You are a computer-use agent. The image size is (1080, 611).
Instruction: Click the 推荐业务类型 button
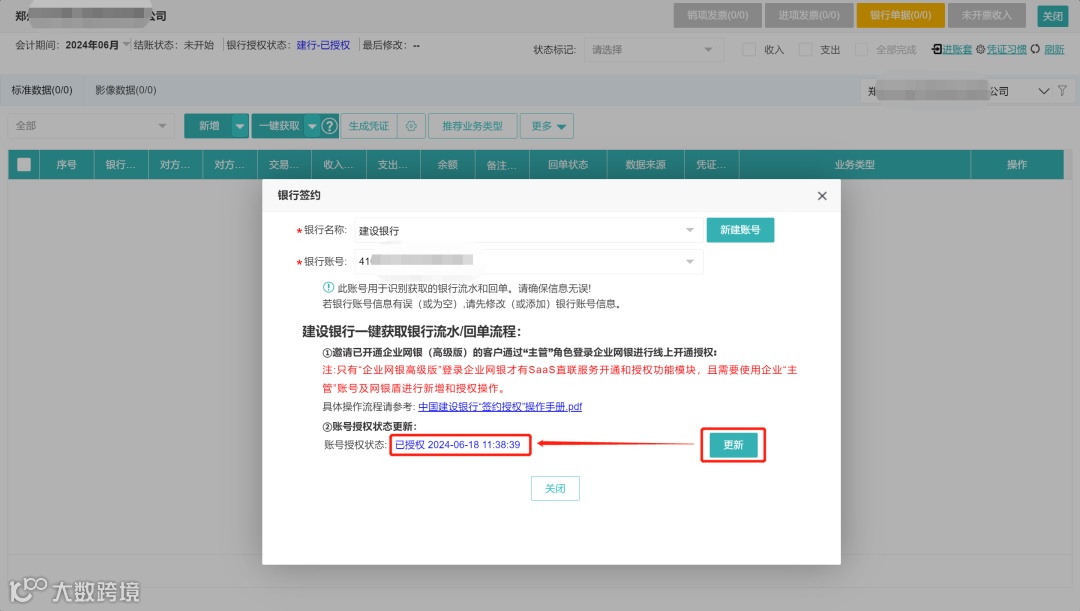click(x=472, y=126)
